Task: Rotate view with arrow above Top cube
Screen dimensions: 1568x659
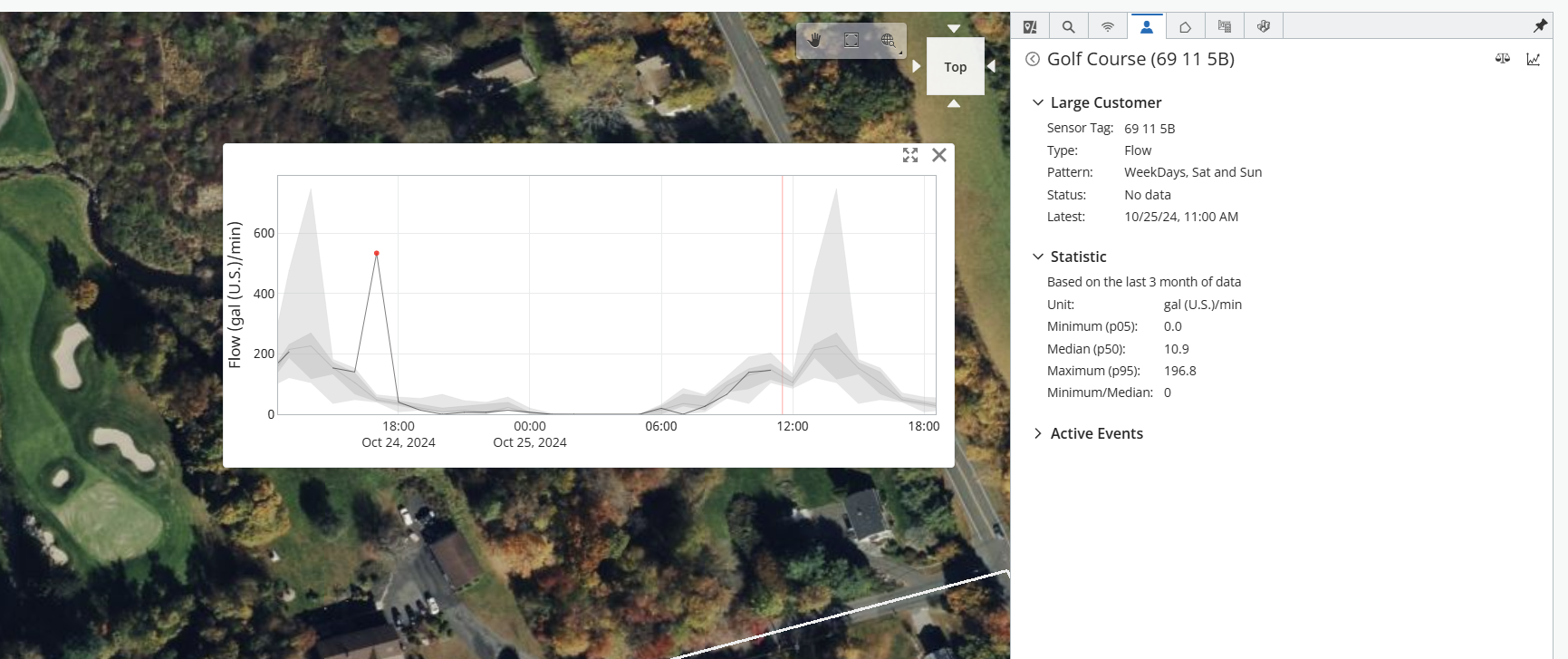Action: 954,29
